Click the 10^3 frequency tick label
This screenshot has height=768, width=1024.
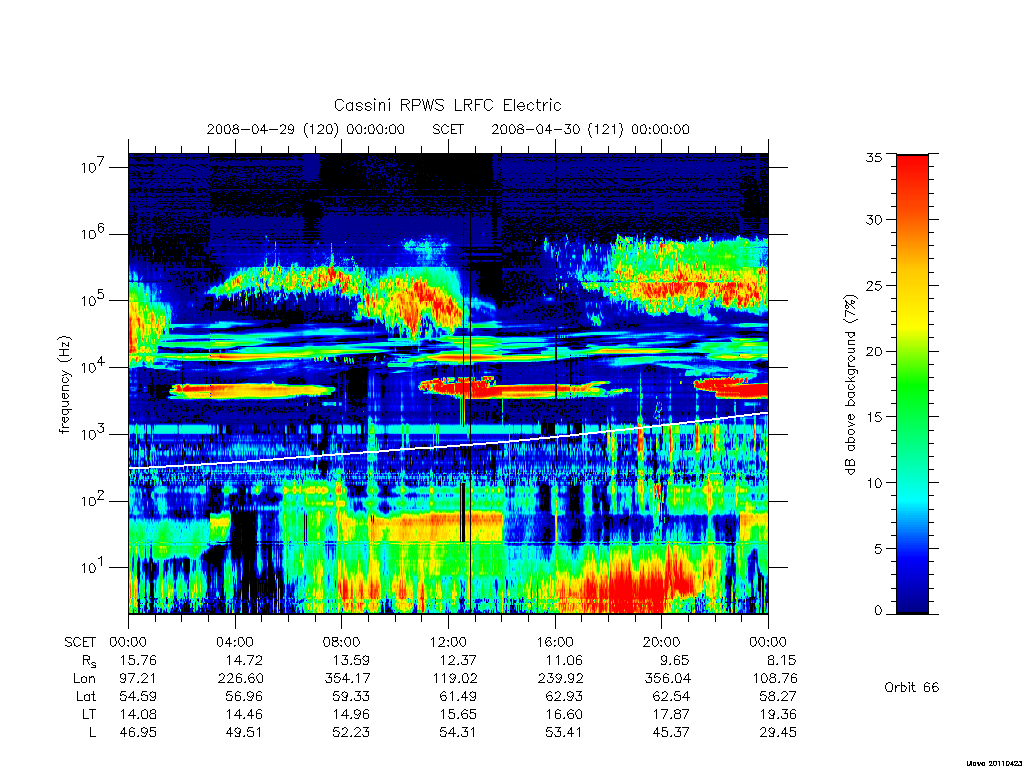(x=93, y=433)
